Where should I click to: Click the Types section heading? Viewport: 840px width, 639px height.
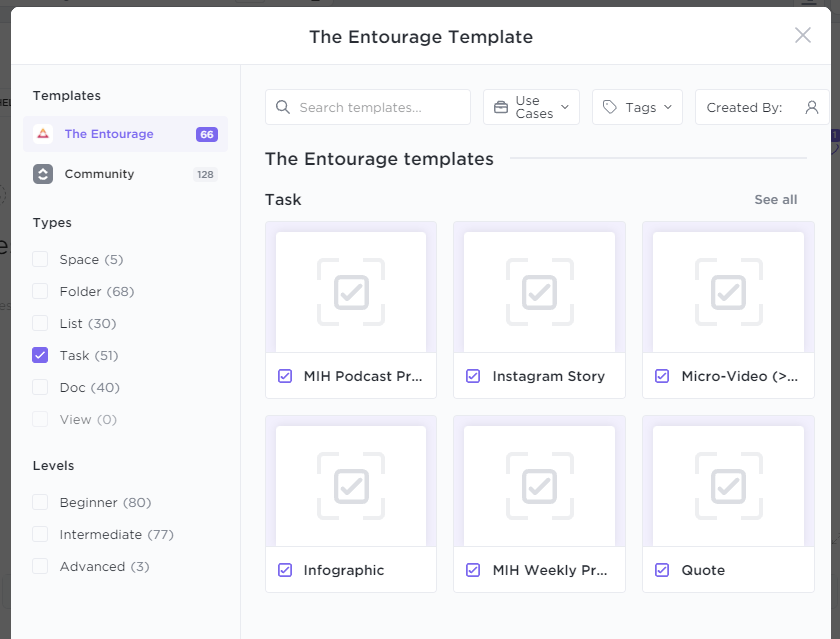pyautogui.click(x=52, y=222)
